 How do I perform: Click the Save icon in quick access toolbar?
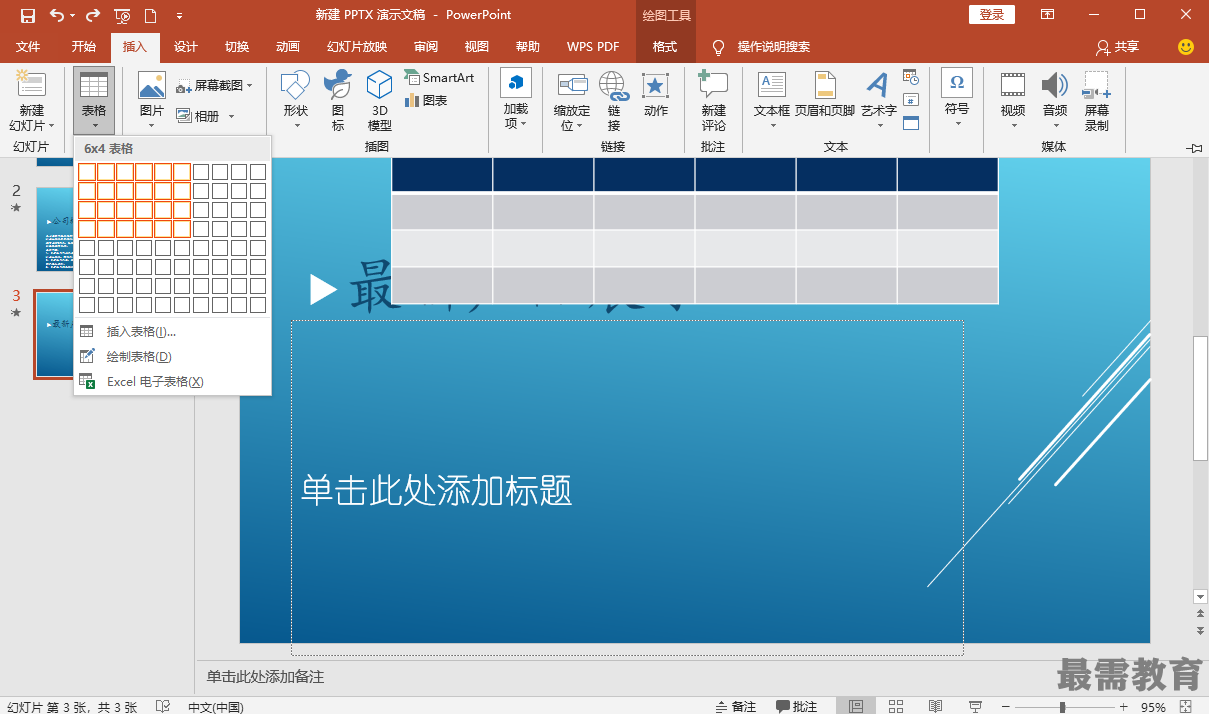(28, 15)
